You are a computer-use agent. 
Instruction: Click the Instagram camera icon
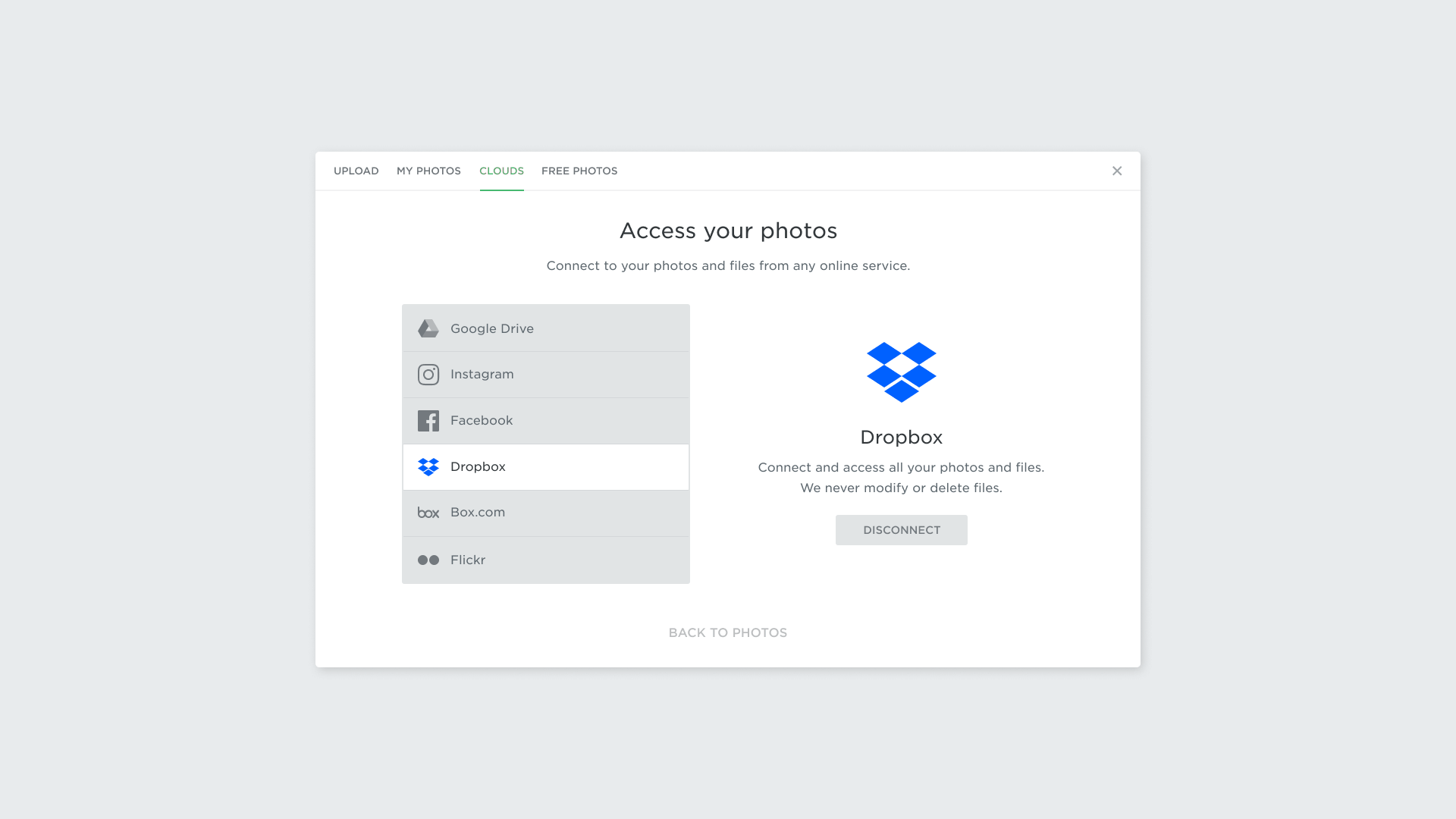click(x=428, y=375)
